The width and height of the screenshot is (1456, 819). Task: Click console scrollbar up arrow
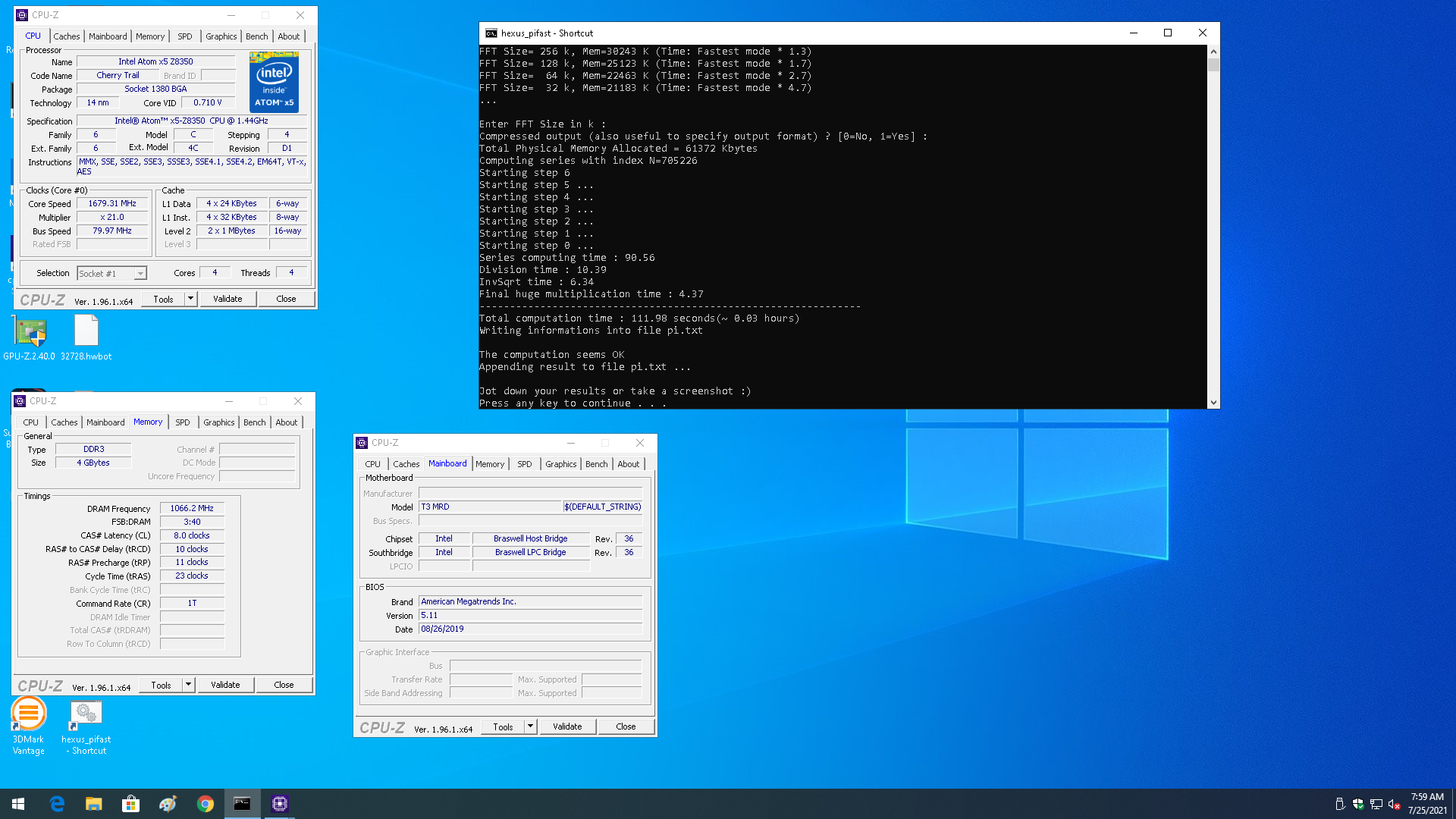(1213, 52)
